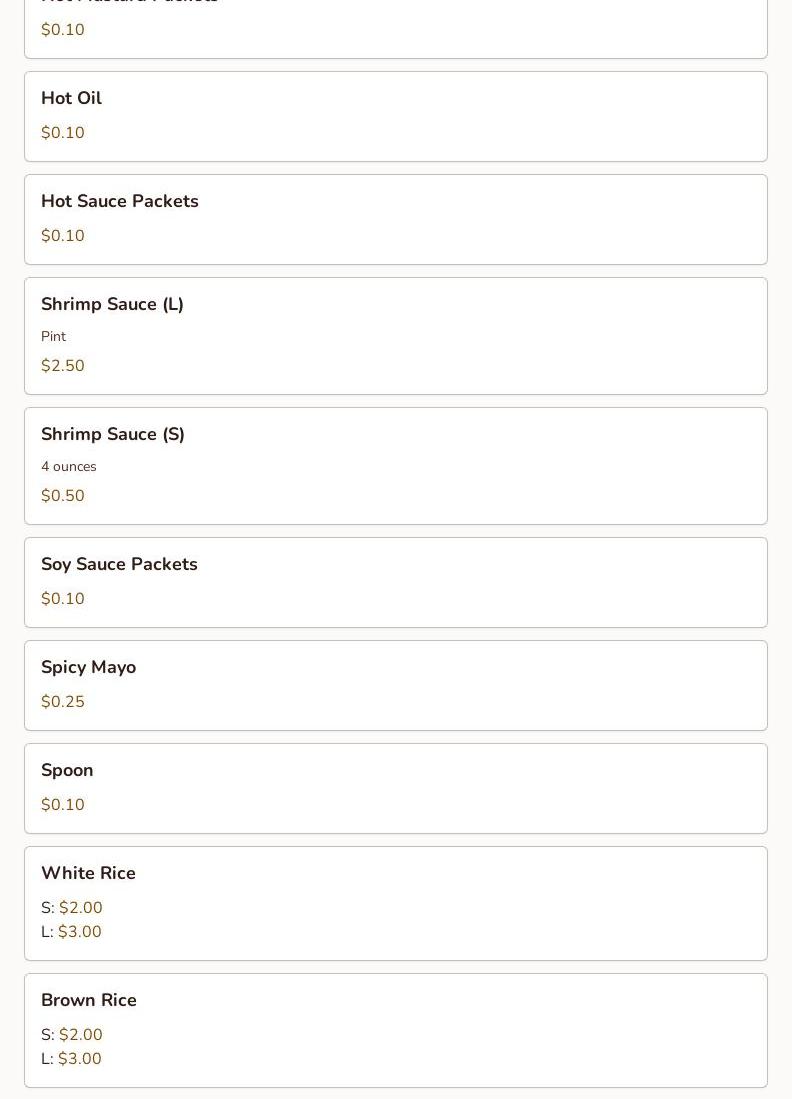Select the Shrimp Sauce (S) item
Screen dimensions: 792x1099
(396, 466)
